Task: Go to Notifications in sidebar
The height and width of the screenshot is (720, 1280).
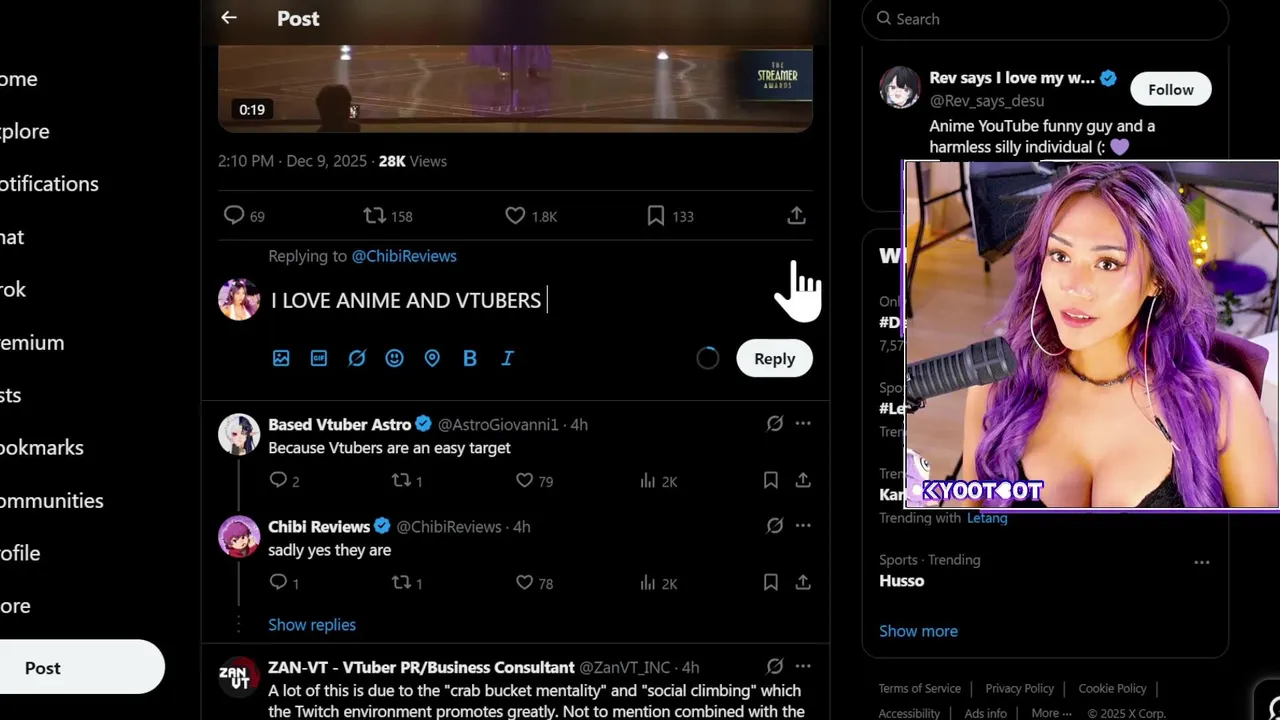Action: pos(49,184)
